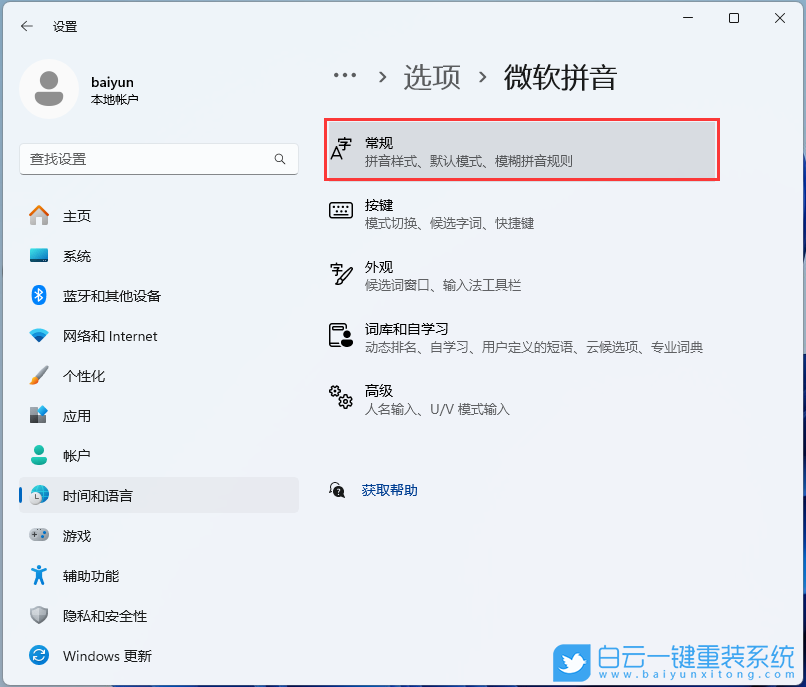
Task: Click the Bluetooth icon for 蓝牙和其他设备
Action: pyautogui.click(x=39, y=296)
